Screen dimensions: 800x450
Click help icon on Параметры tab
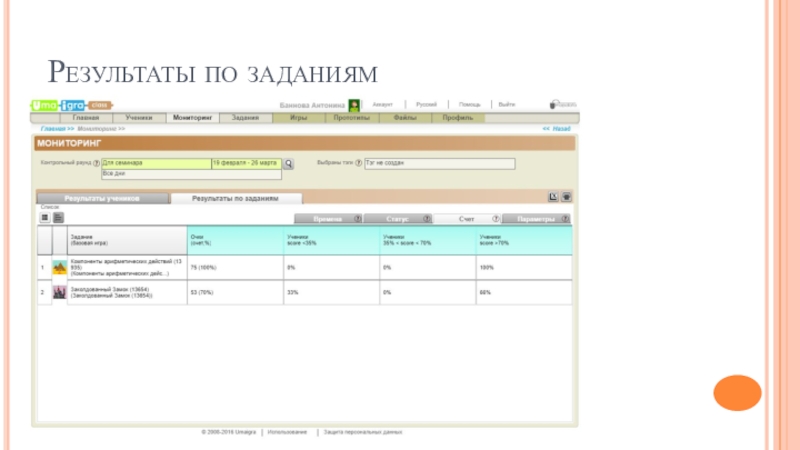[x=565, y=219]
